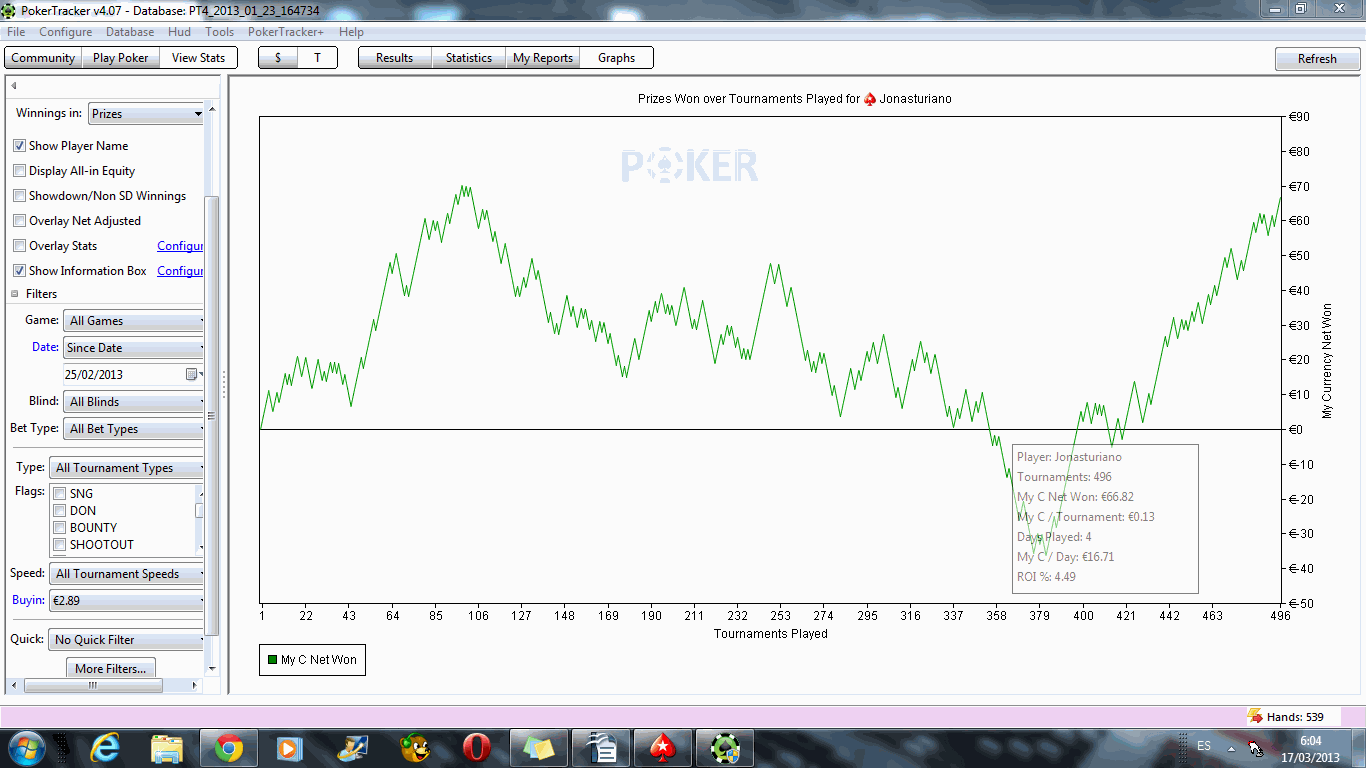The image size is (1366, 768).
Task: Click Configure link beside Show Information Box
Action: pyautogui.click(x=180, y=271)
